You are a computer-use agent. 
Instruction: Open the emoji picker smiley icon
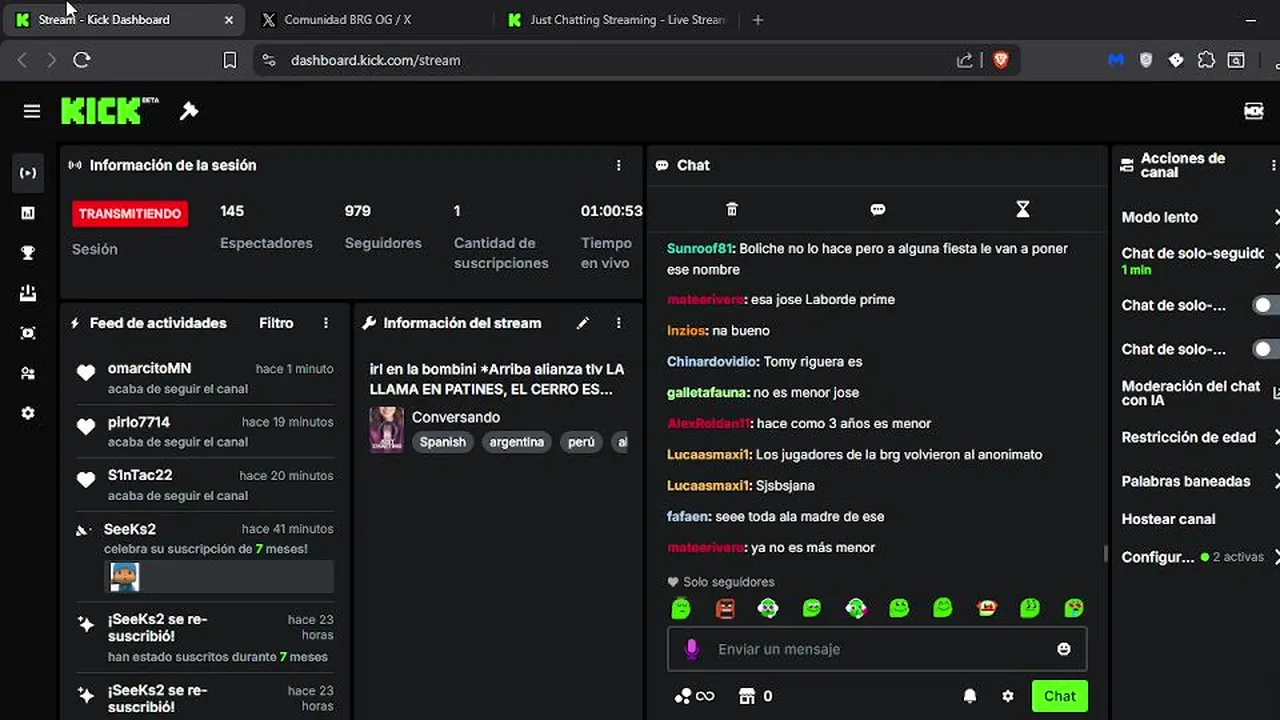pyautogui.click(x=1064, y=649)
